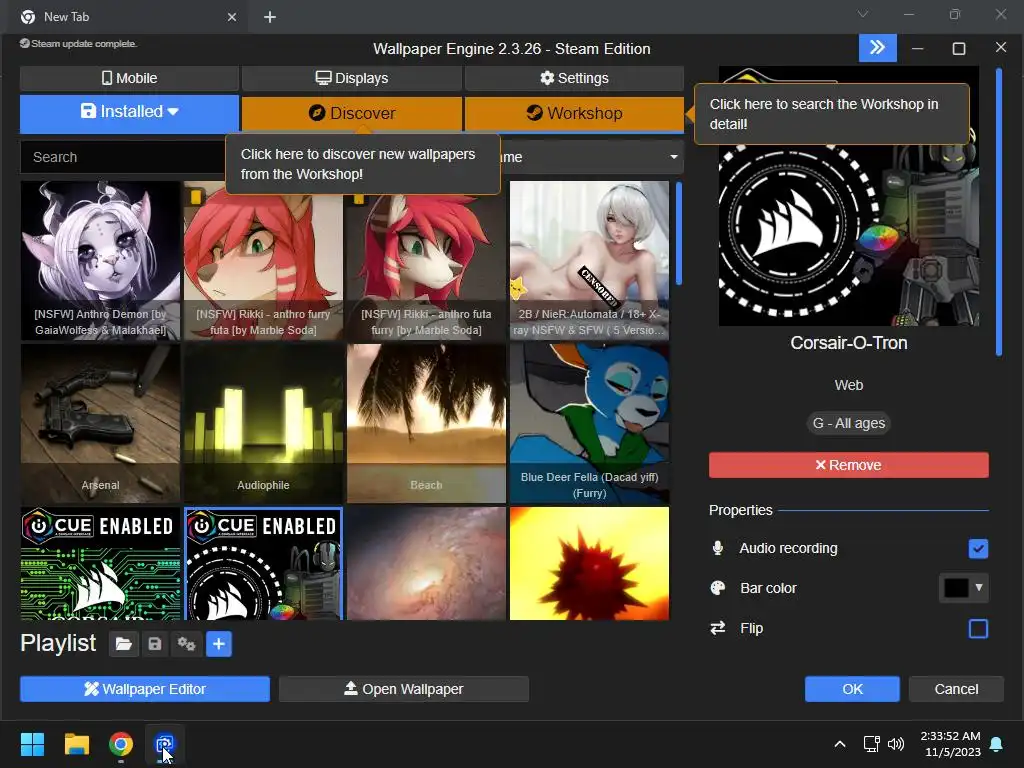The height and width of the screenshot is (768, 1024).
Task: Open the Bar color picker swatch
Action: coord(963,588)
